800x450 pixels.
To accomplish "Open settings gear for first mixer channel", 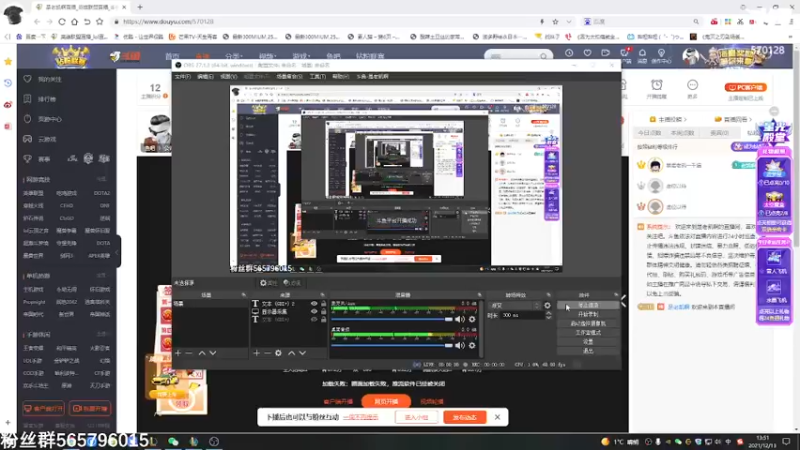I will (472, 319).
